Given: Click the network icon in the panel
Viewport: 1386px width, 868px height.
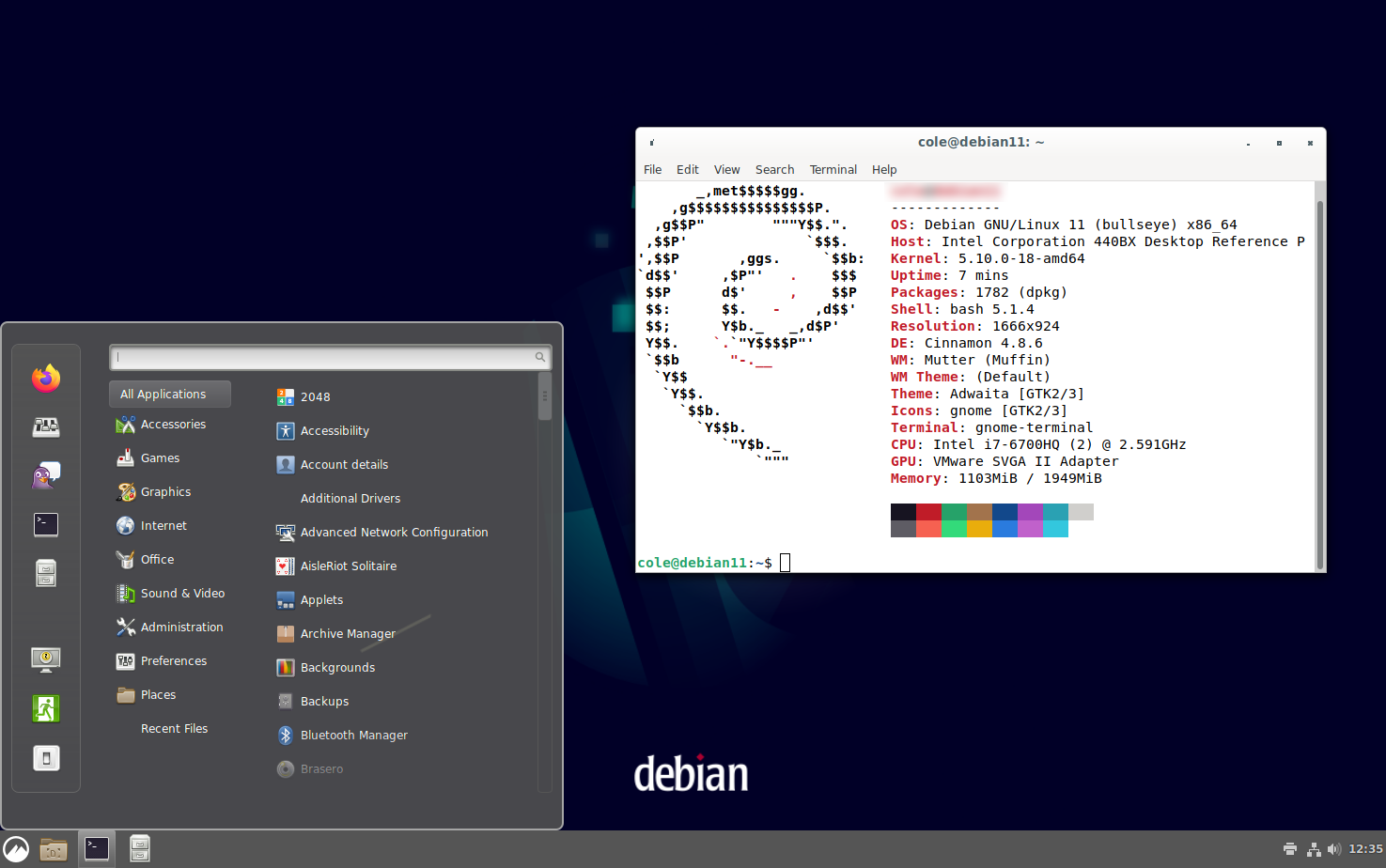Looking at the screenshot, I should (x=1314, y=849).
